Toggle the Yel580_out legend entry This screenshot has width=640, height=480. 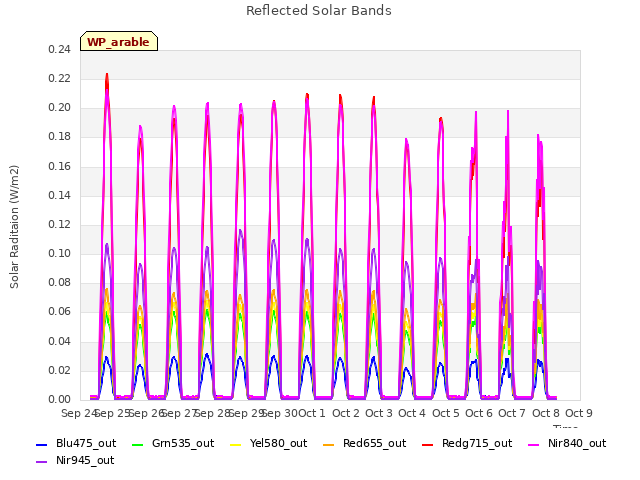[x=269, y=443]
